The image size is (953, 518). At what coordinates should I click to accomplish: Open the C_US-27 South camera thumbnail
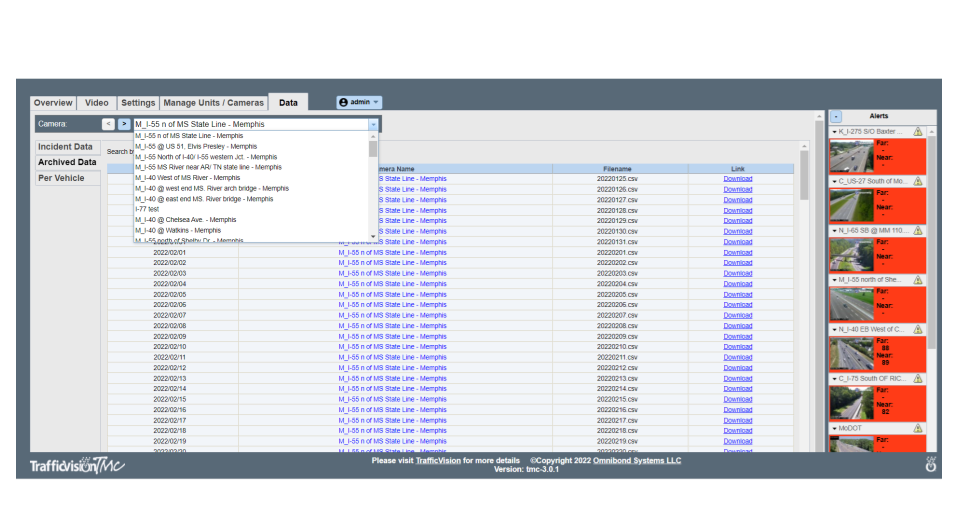852,205
